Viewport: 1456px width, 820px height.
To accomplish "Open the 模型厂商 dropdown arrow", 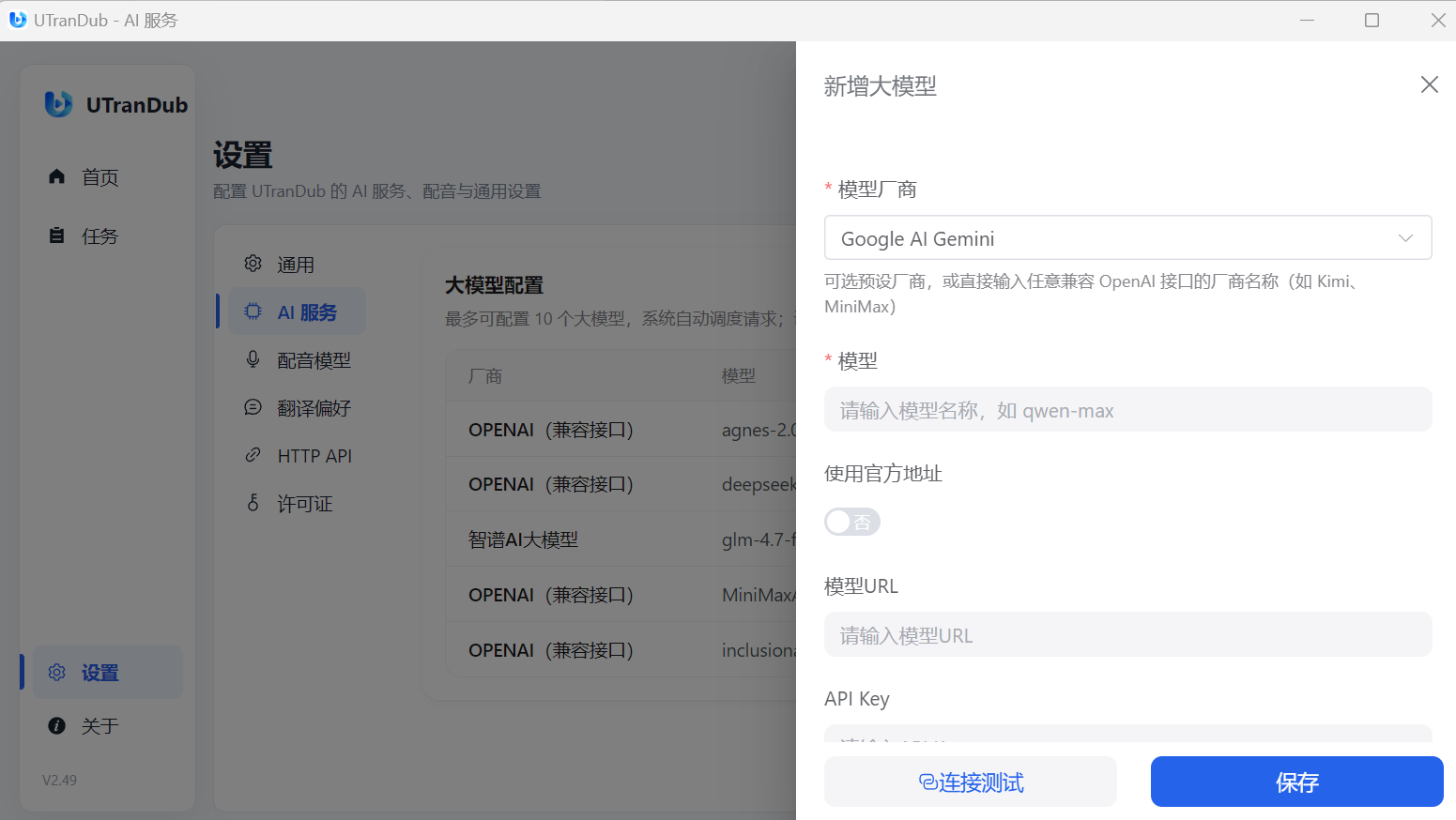I will (1405, 238).
